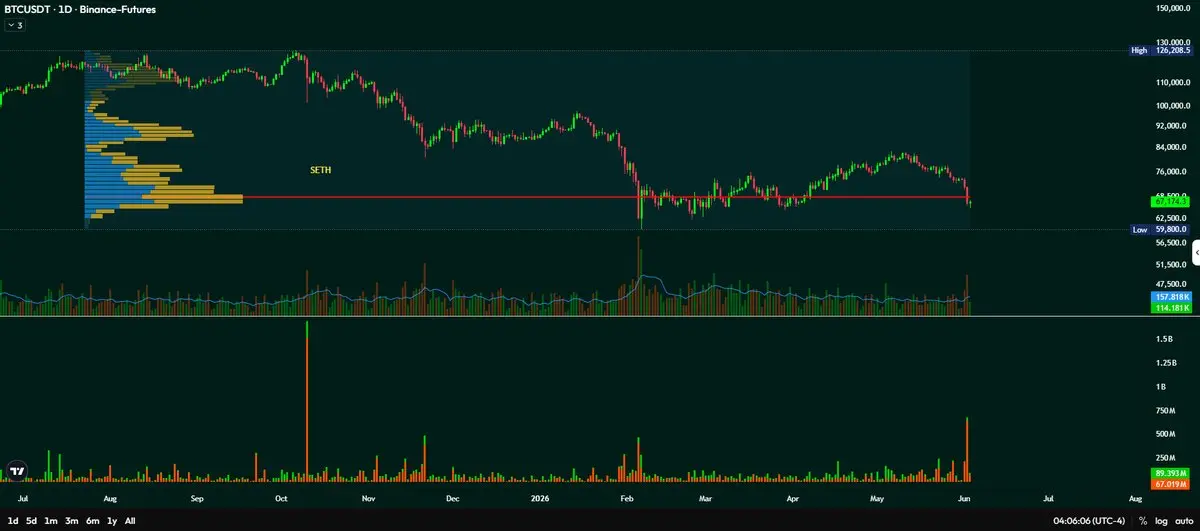Click volume value 114.181K label
This screenshot has width=1200, height=531.
pyautogui.click(x=1172, y=308)
